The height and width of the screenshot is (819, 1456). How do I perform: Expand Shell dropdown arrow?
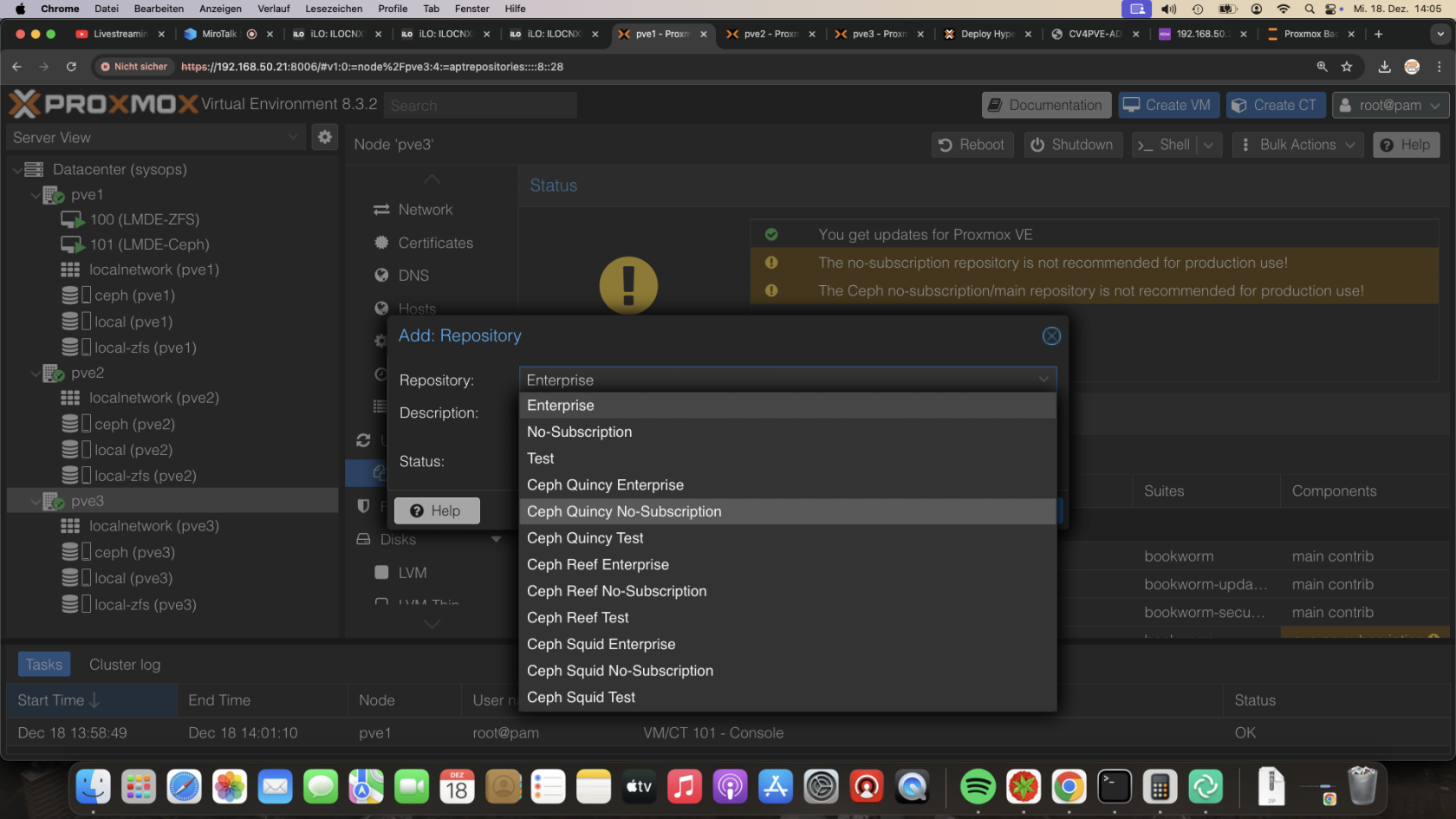1209,145
